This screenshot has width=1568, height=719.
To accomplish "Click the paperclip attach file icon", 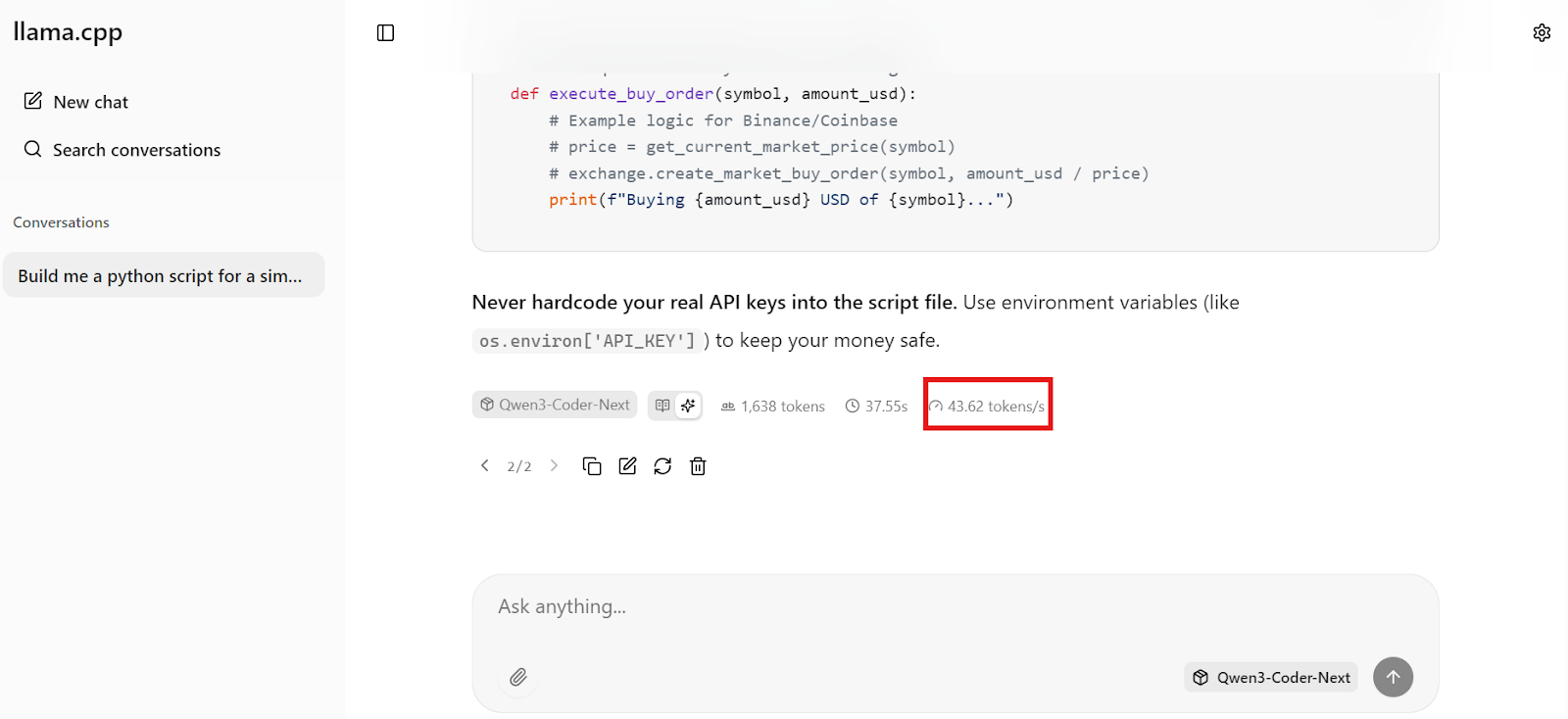I will point(518,677).
